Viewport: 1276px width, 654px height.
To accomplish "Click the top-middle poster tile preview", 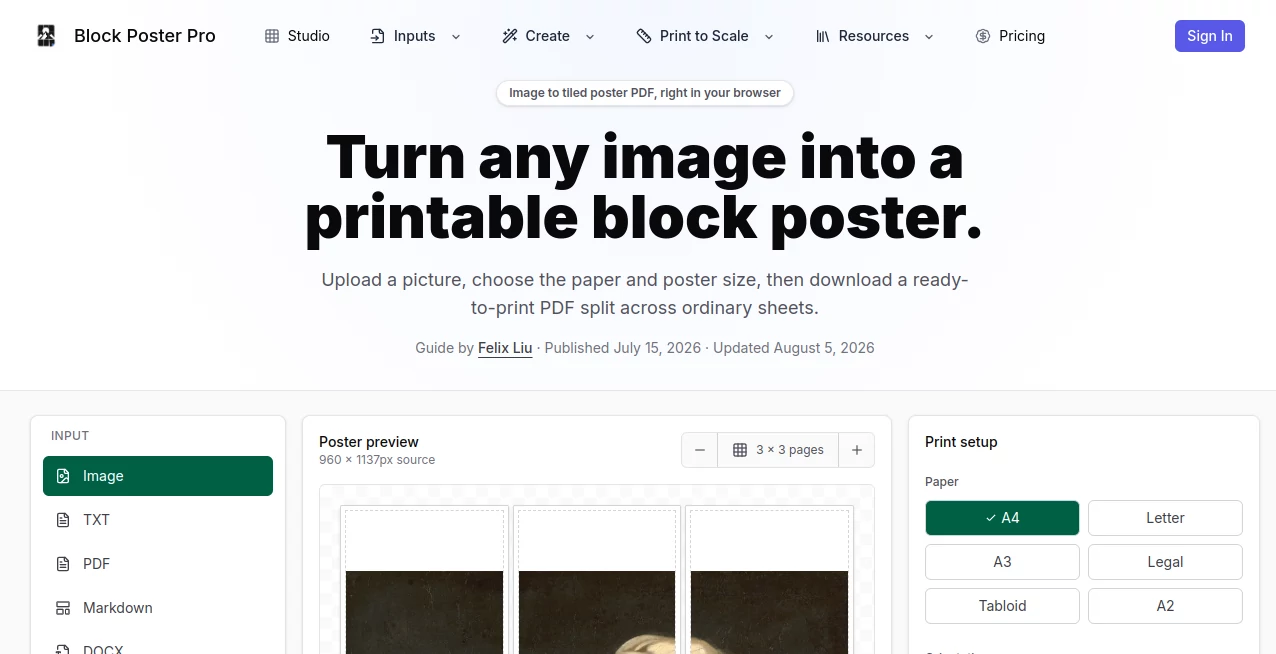I will tap(597, 580).
